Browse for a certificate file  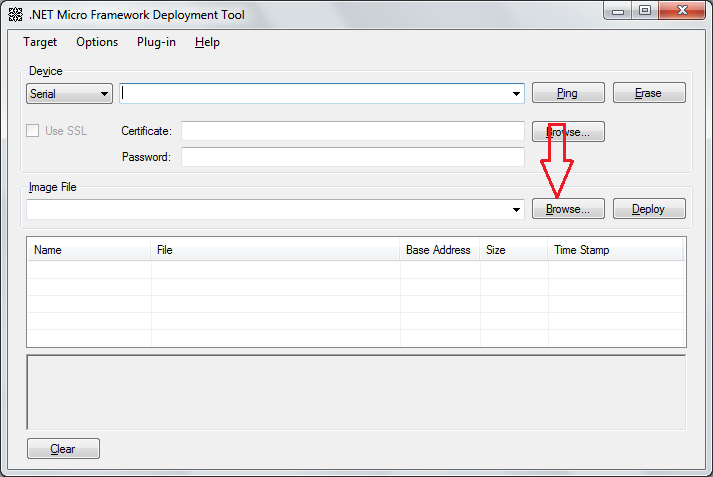click(568, 131)
